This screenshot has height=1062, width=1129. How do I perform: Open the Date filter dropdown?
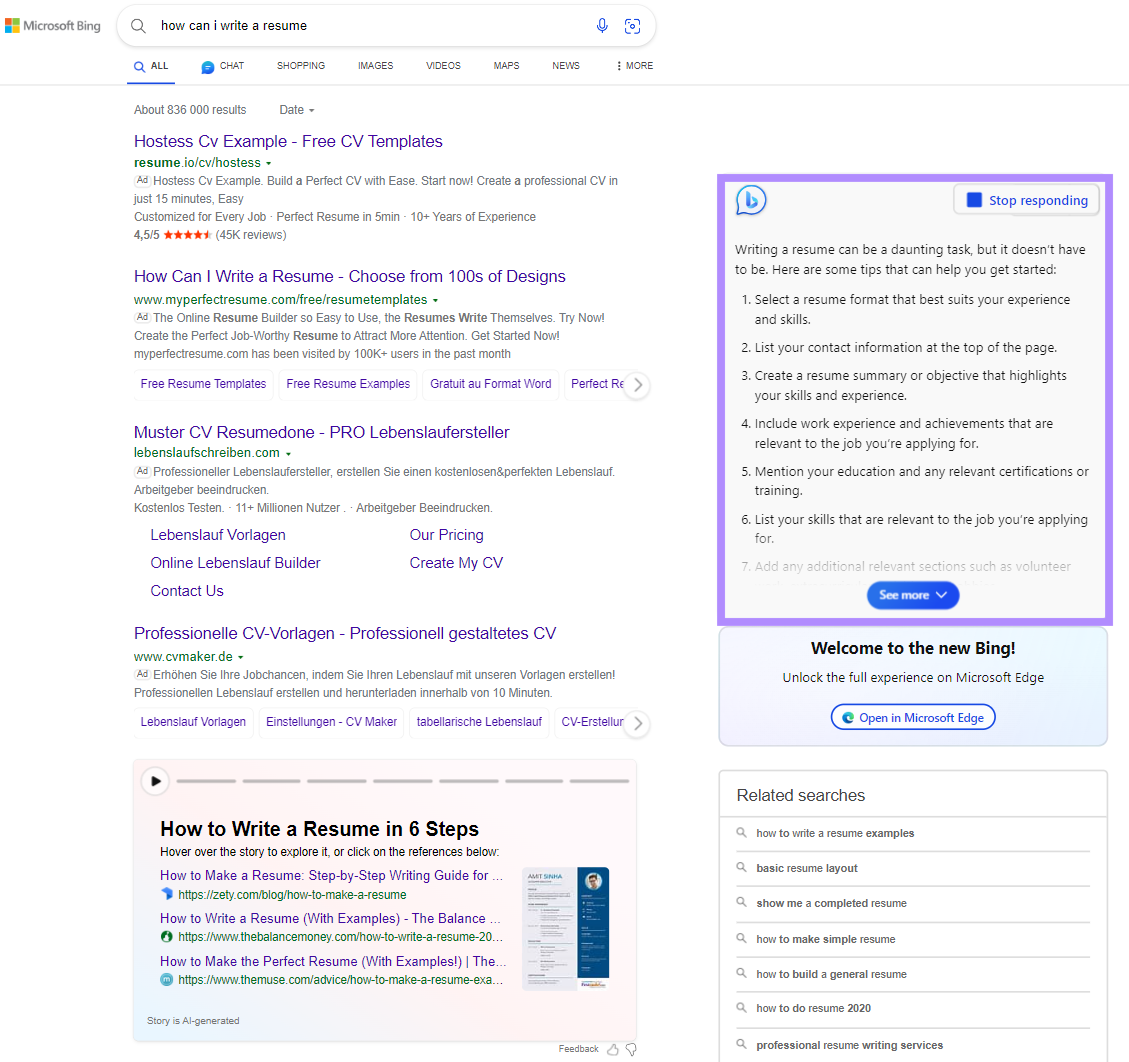[296, 110]
